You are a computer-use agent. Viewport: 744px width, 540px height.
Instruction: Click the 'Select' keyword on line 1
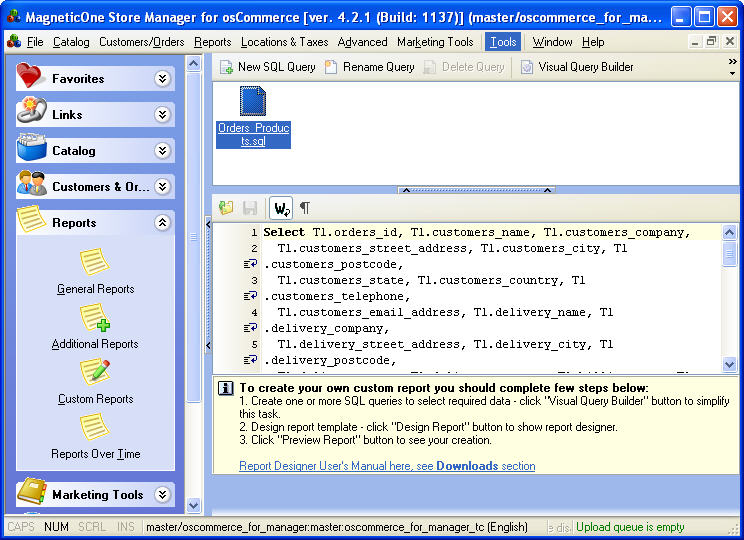click(284, 232)
